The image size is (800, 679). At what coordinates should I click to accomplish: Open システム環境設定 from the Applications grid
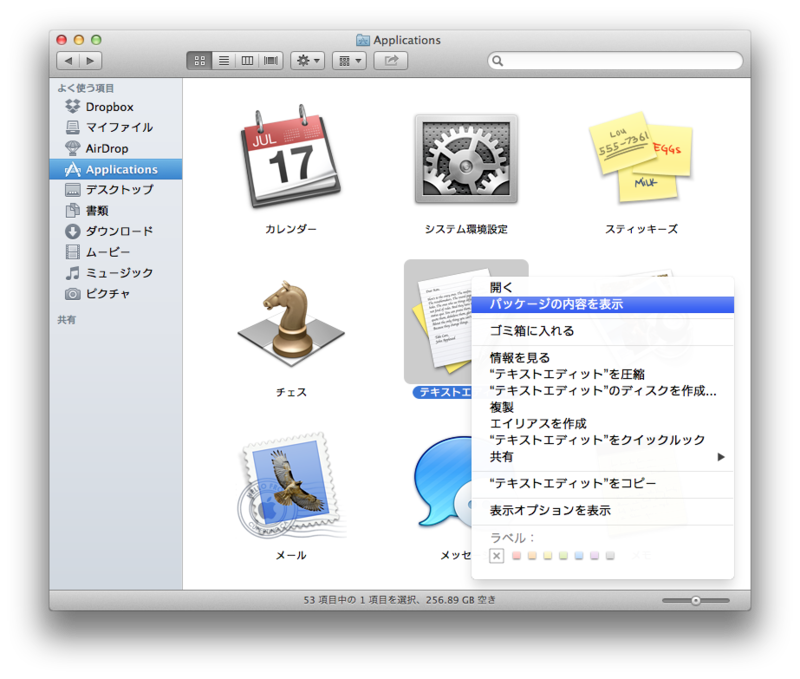pyautogui.click(x=465, y=160)
